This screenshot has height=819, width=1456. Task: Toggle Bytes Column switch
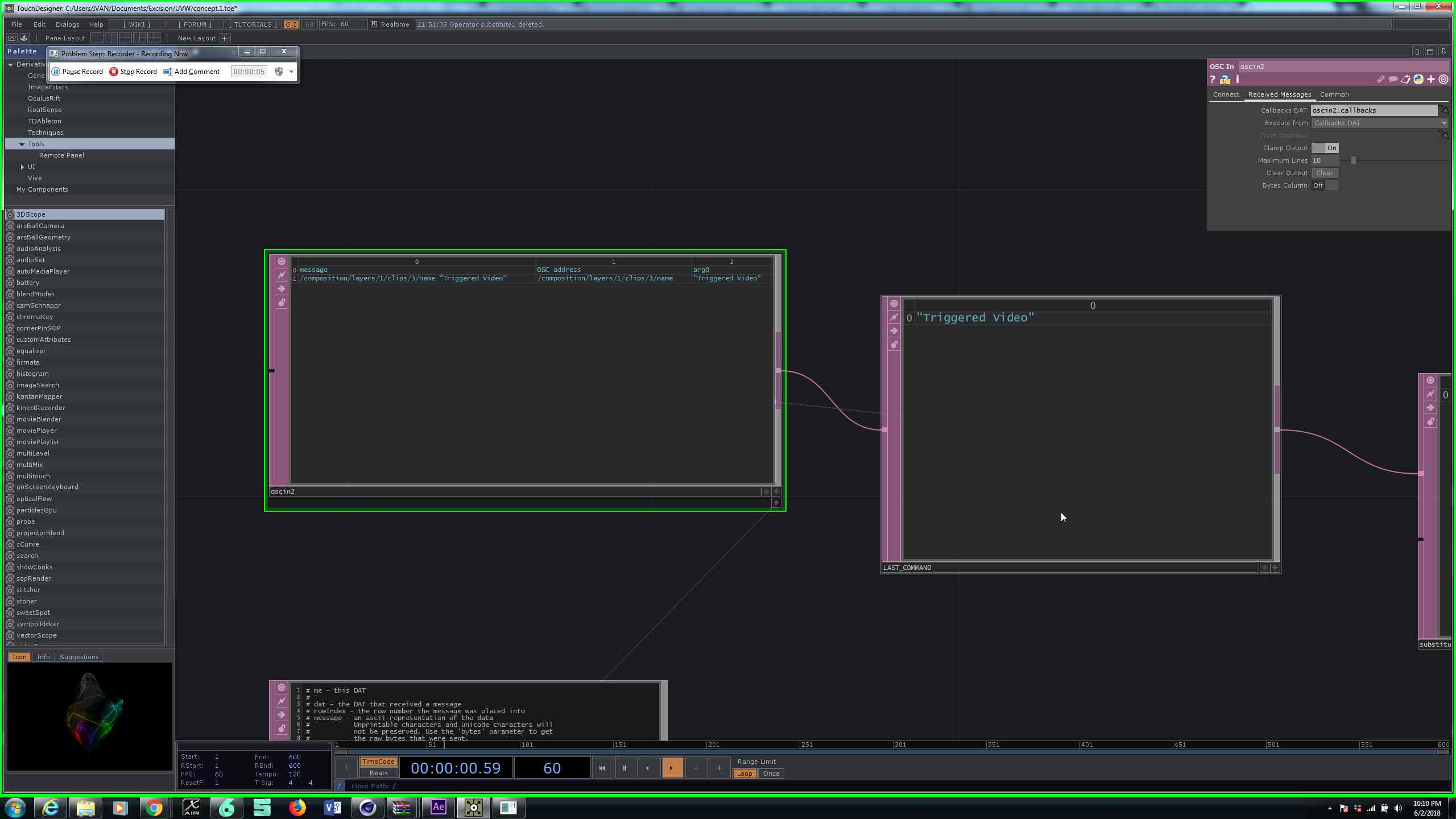1325,185
